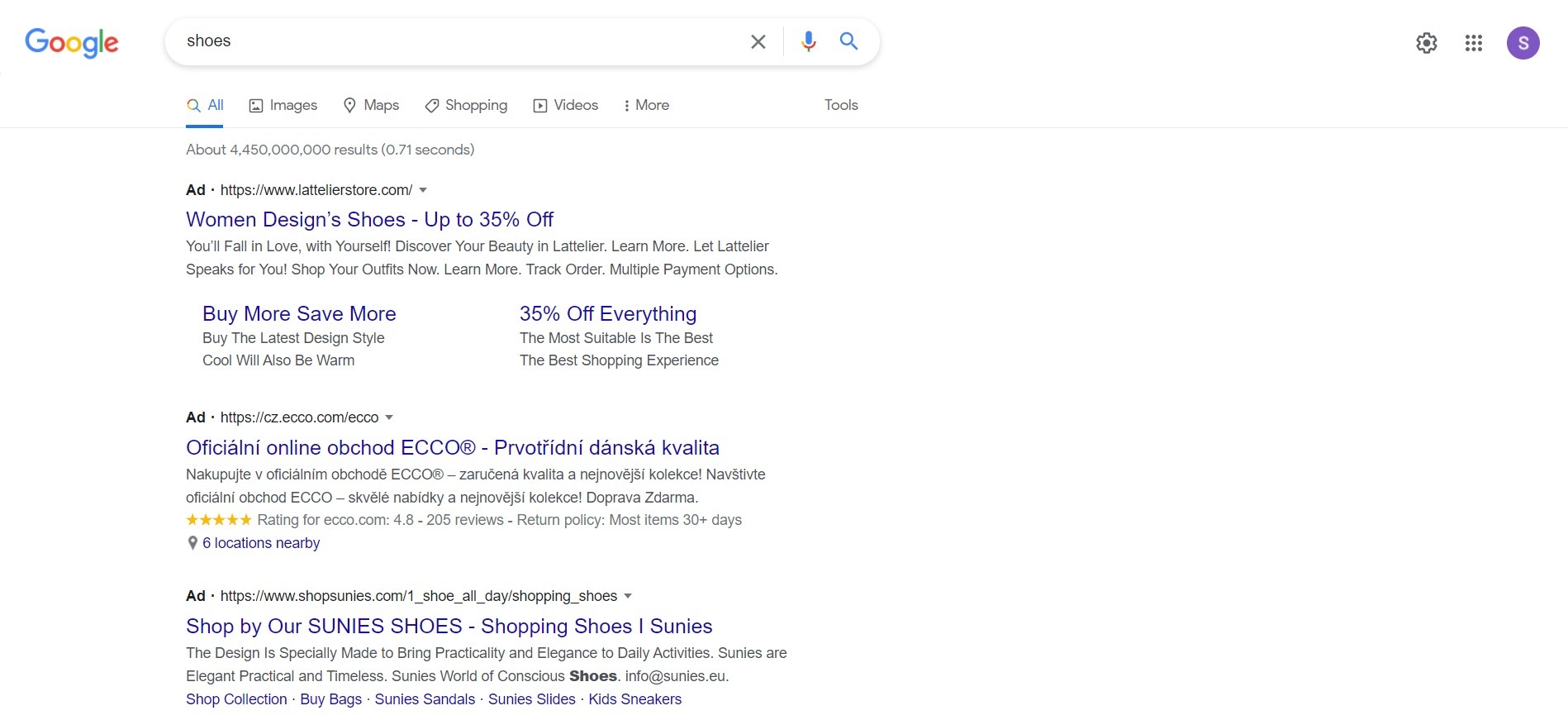Open Sunies Sandals sitelink

click(x=425, y=699)
